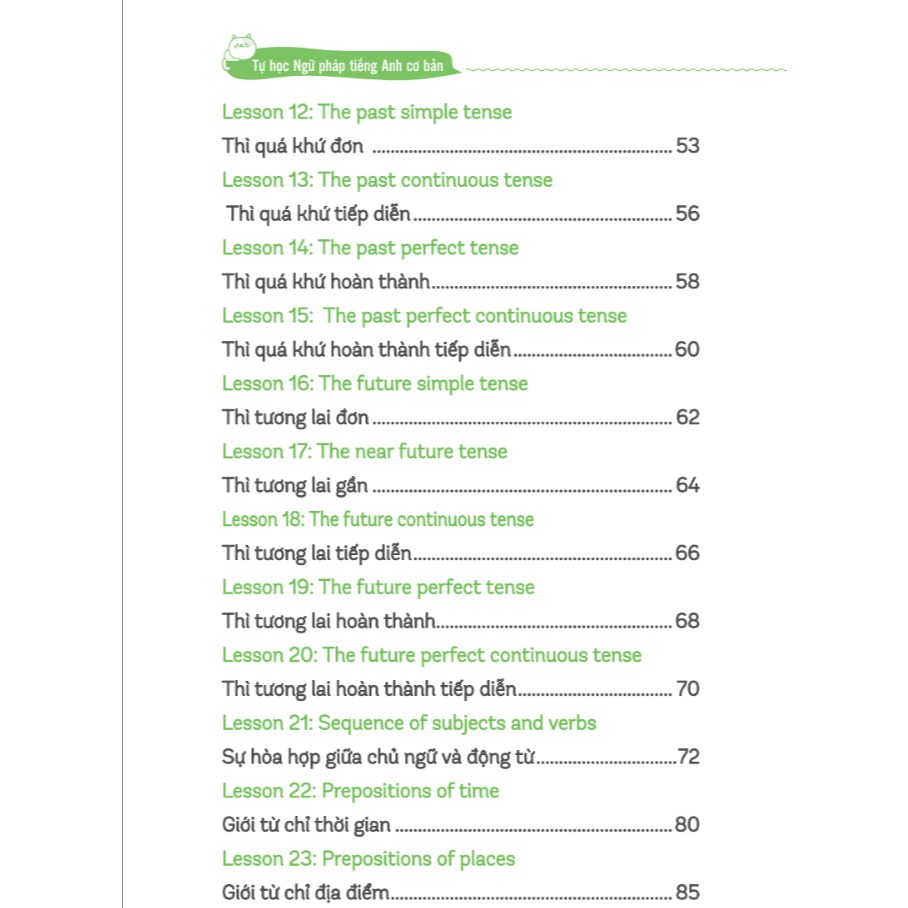Click the cat logo in the header
Image resolution: width=908 pixels, height=908 pixels.
(240, 45)
